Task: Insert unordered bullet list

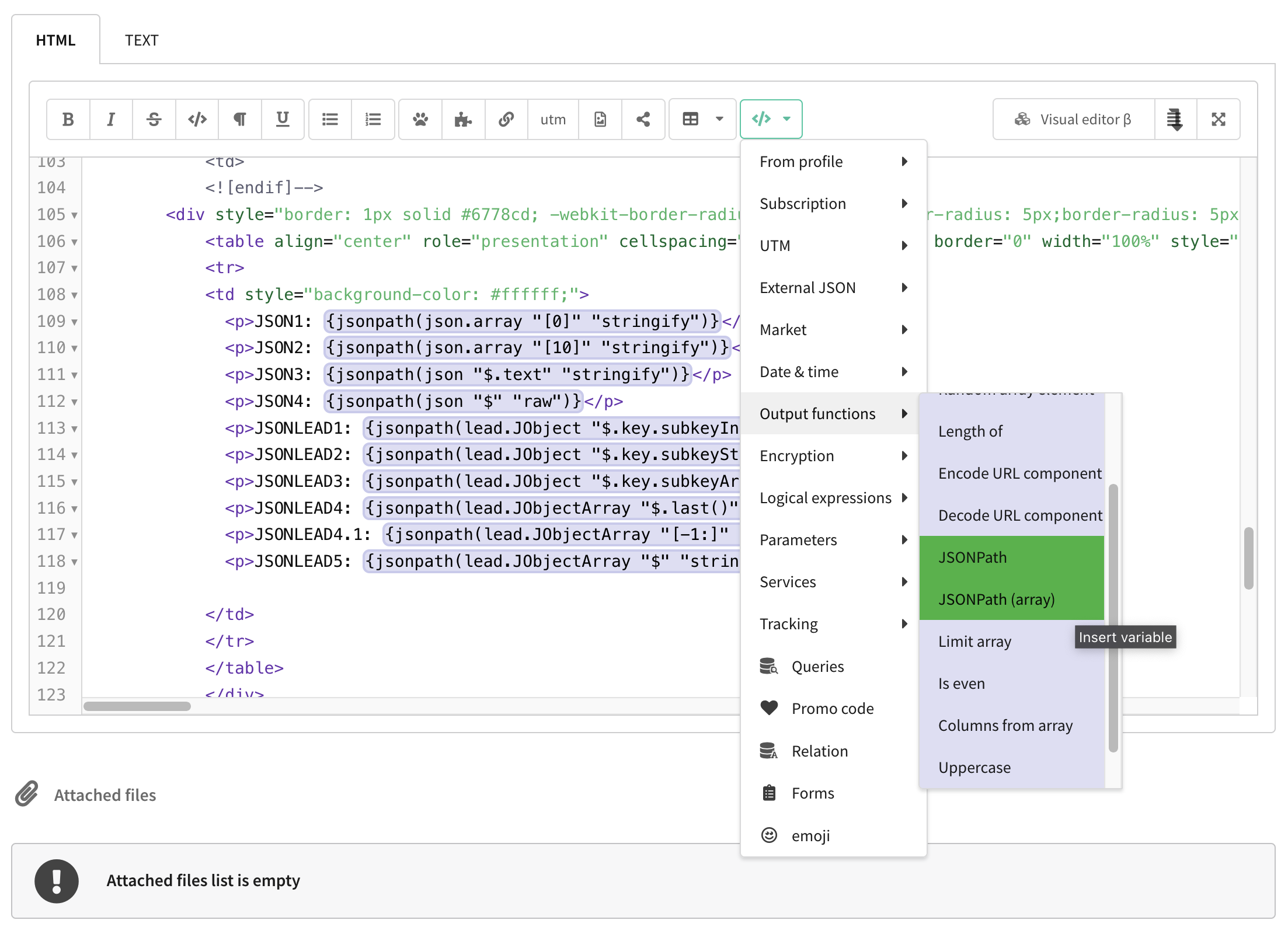Action: click(x=330, y=120)
